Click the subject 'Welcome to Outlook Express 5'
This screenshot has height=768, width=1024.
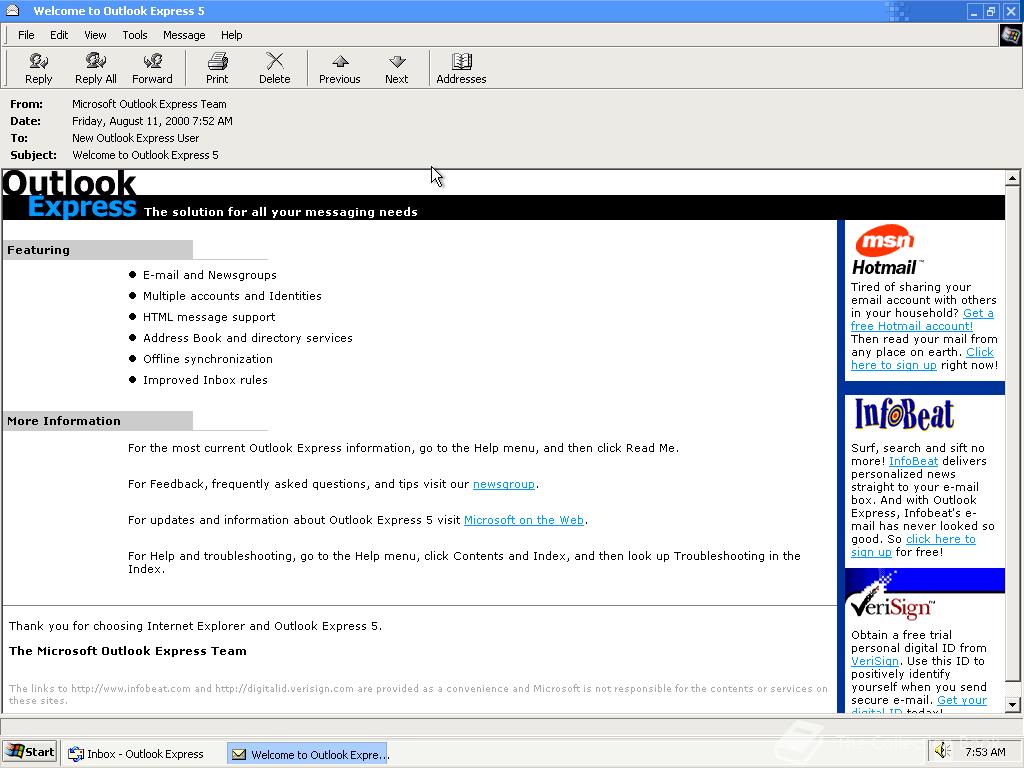tap(145, 155)
